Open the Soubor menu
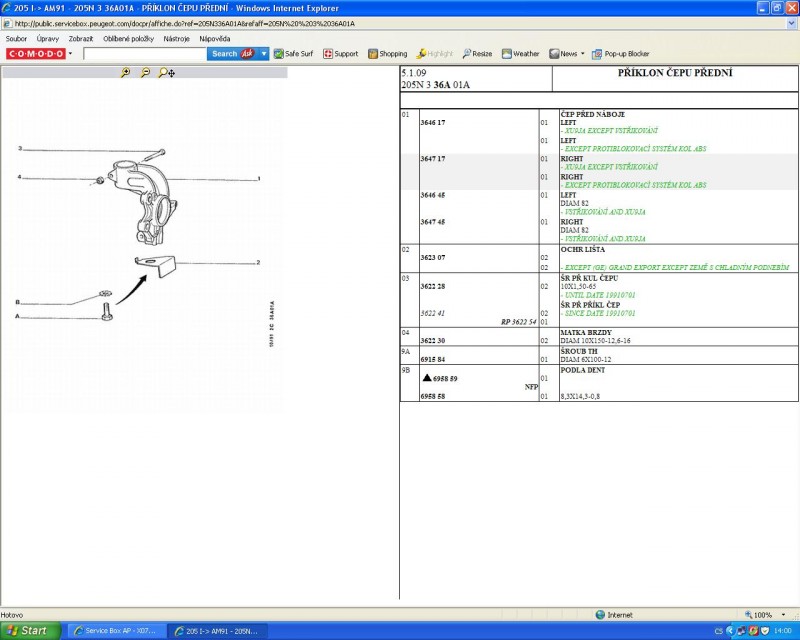Screen dimensions: 800x640 click(x=16, y=39)
